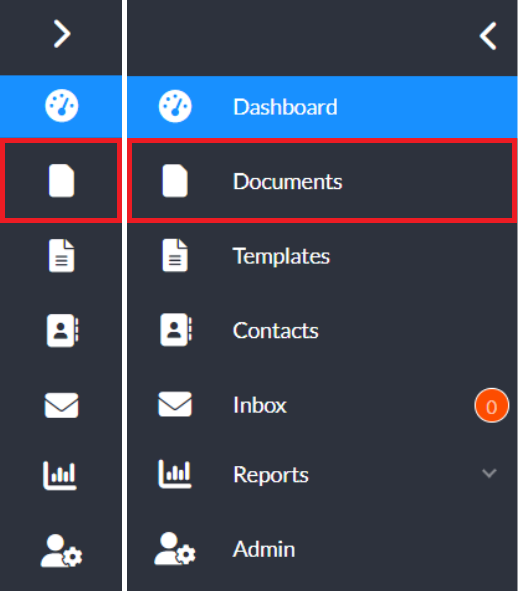
Task: Expand the Reports submenu arrow
Action: tap(489, 473)
